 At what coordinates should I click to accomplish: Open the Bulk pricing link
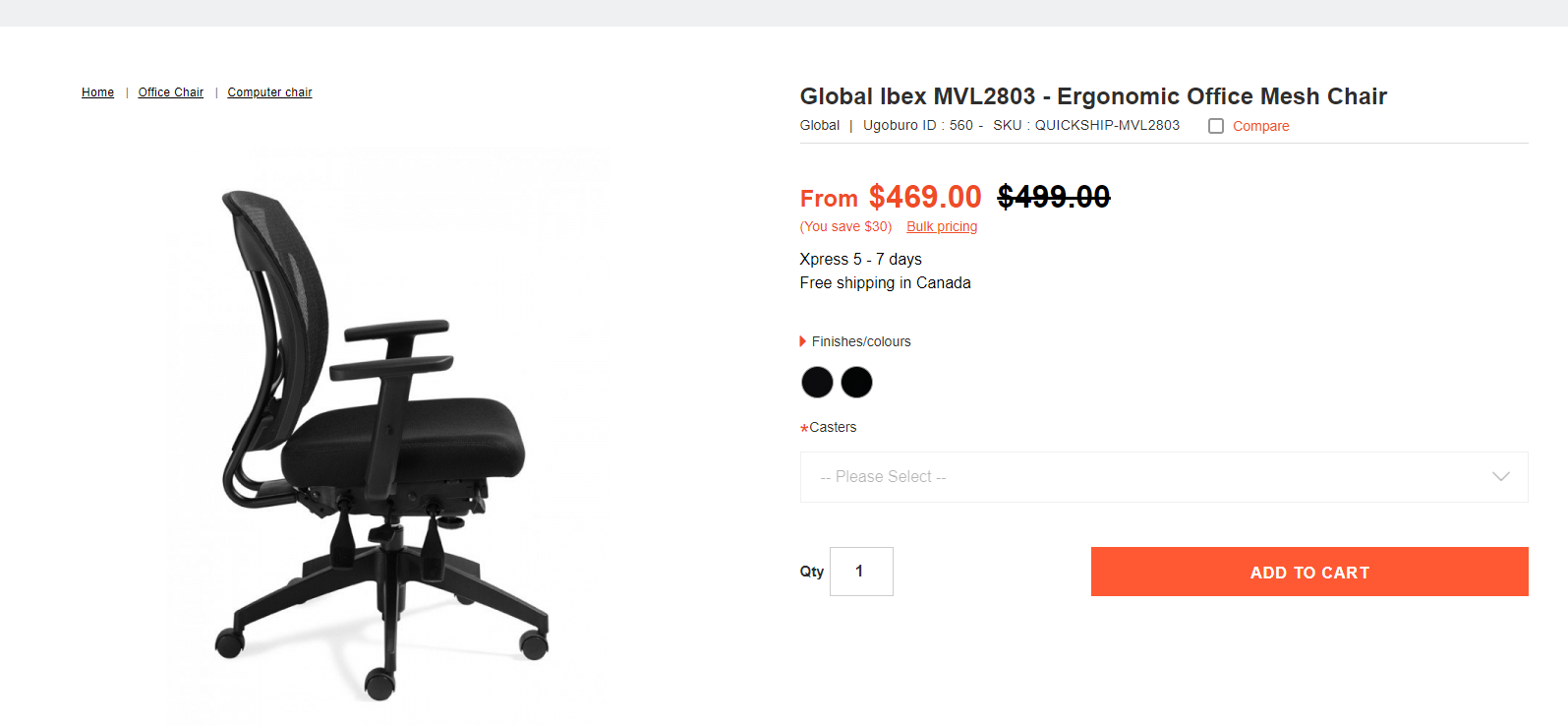(x=942, y=226)
